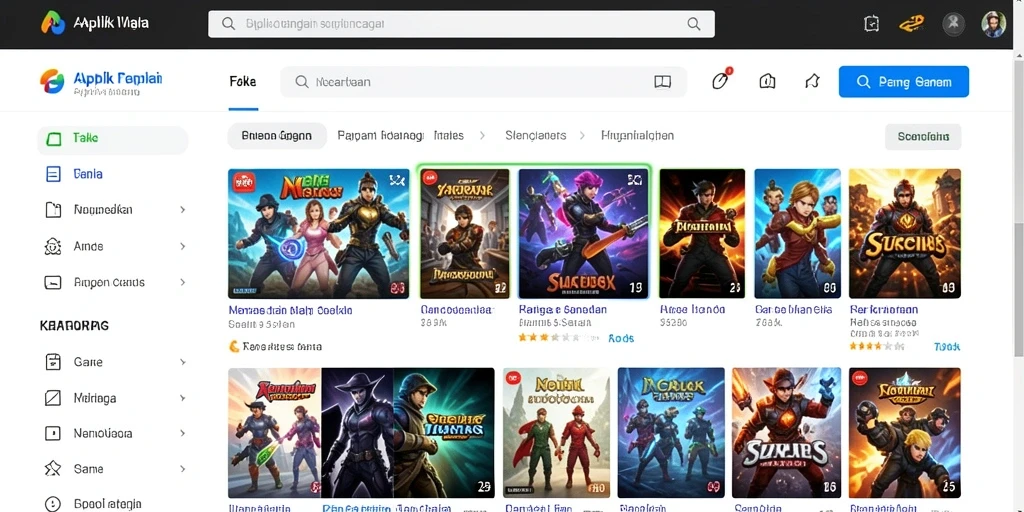Click the star rating under Rerforioman
The height and width of the screenshot is (512, 1024).
(877, 347)
